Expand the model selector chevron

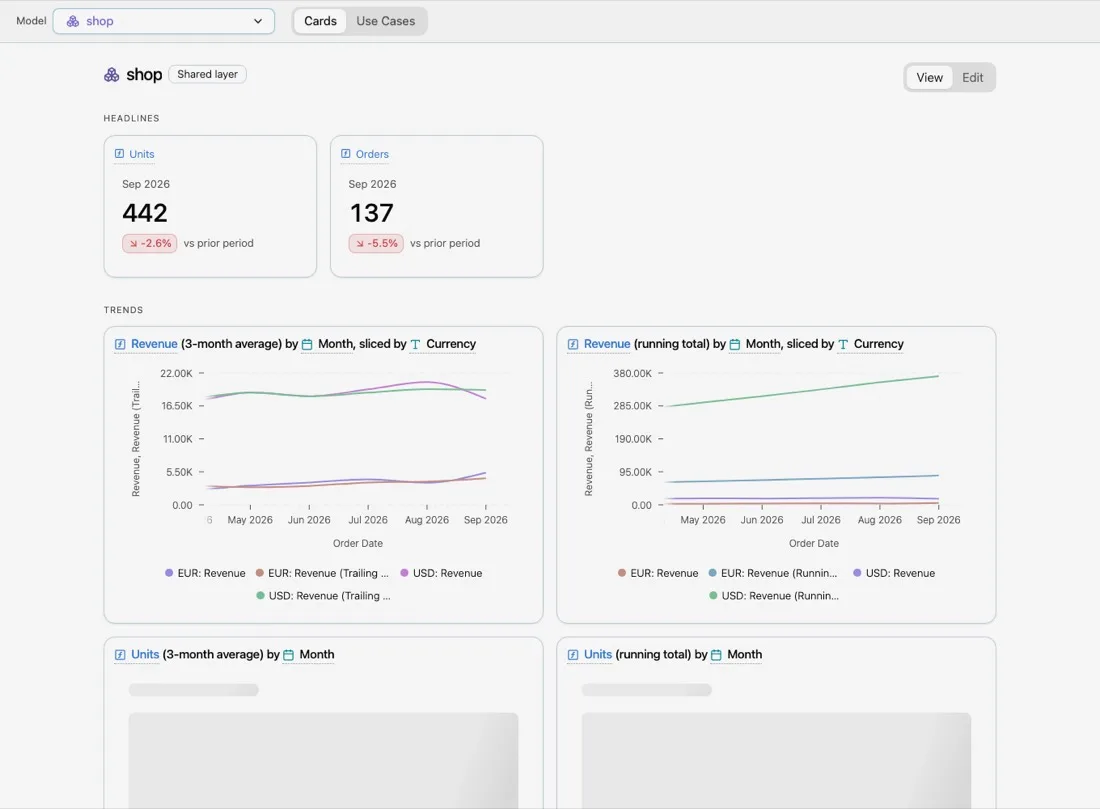[x=257, y=21]
